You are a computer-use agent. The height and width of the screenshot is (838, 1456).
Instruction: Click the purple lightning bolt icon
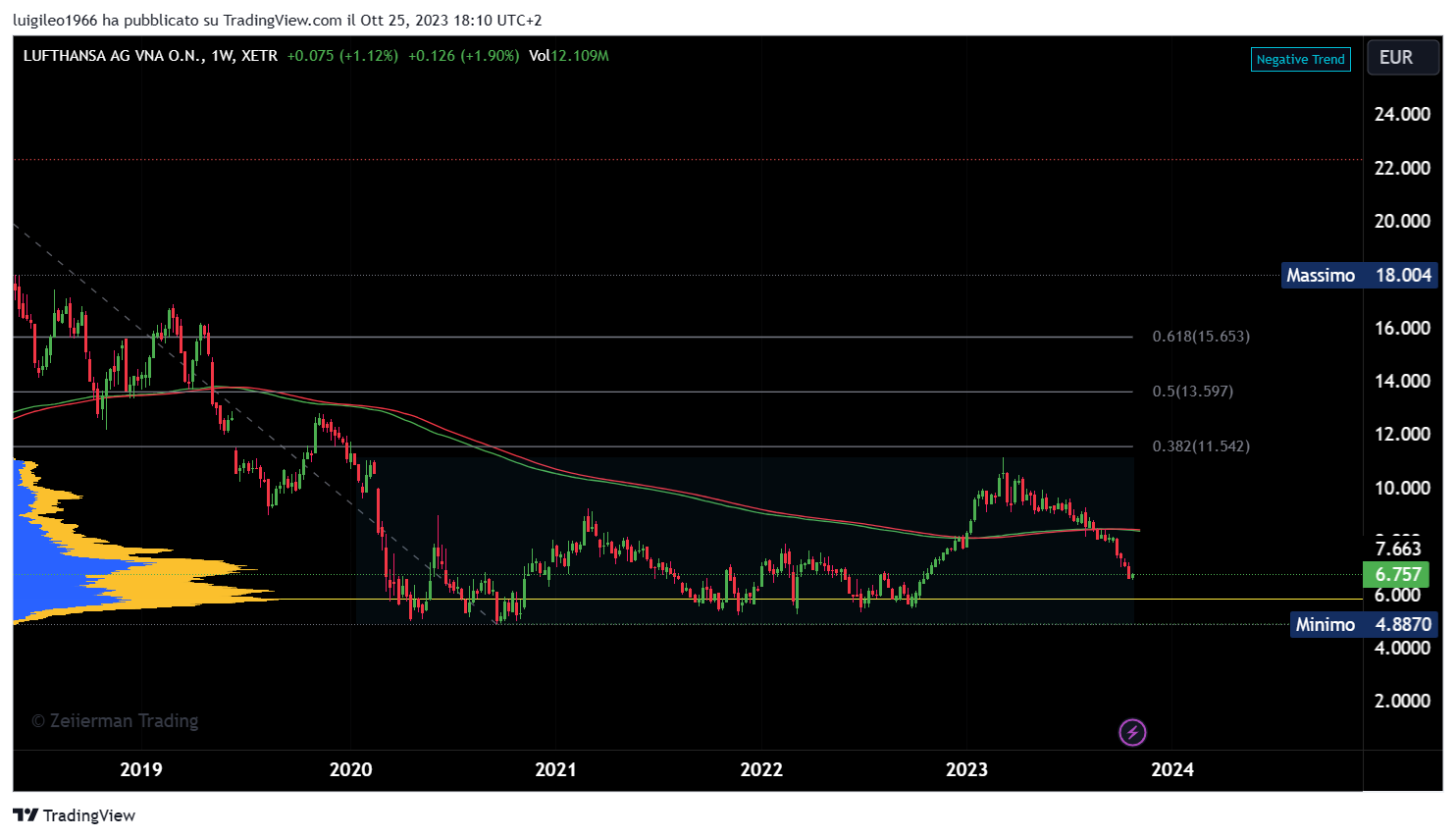(x=1132, y=732)
